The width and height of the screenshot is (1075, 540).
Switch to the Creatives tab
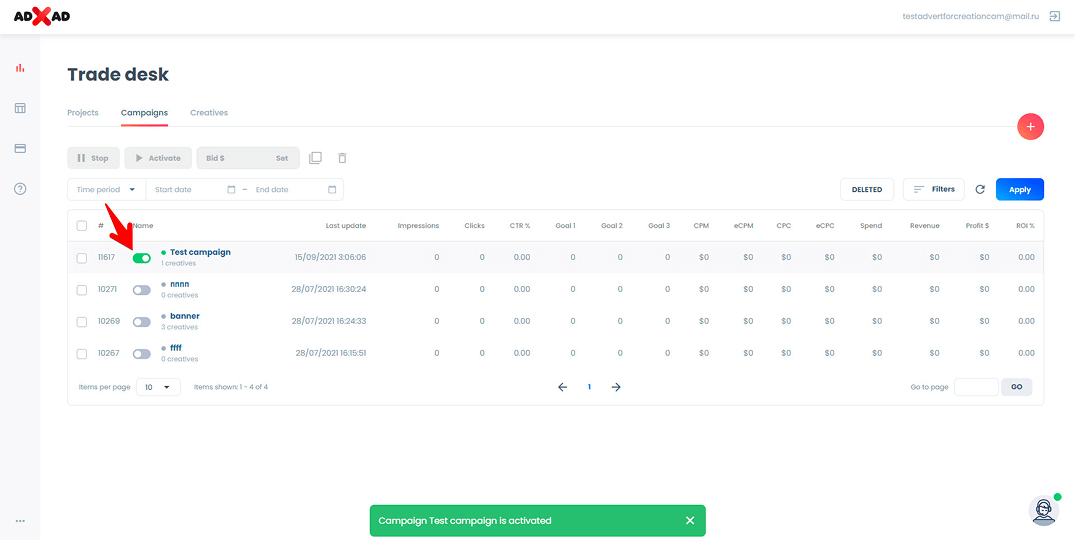(x=209, y=113)
